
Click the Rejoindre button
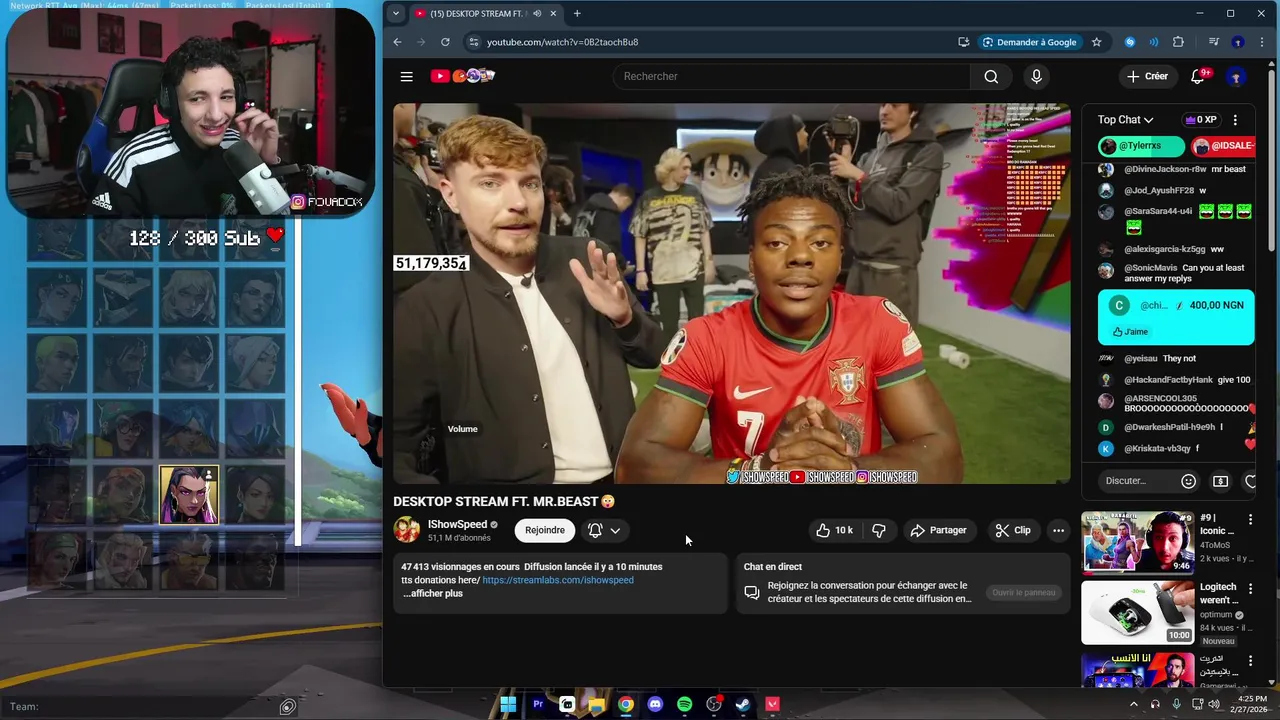pyautogui.click(x=545, y=530)
